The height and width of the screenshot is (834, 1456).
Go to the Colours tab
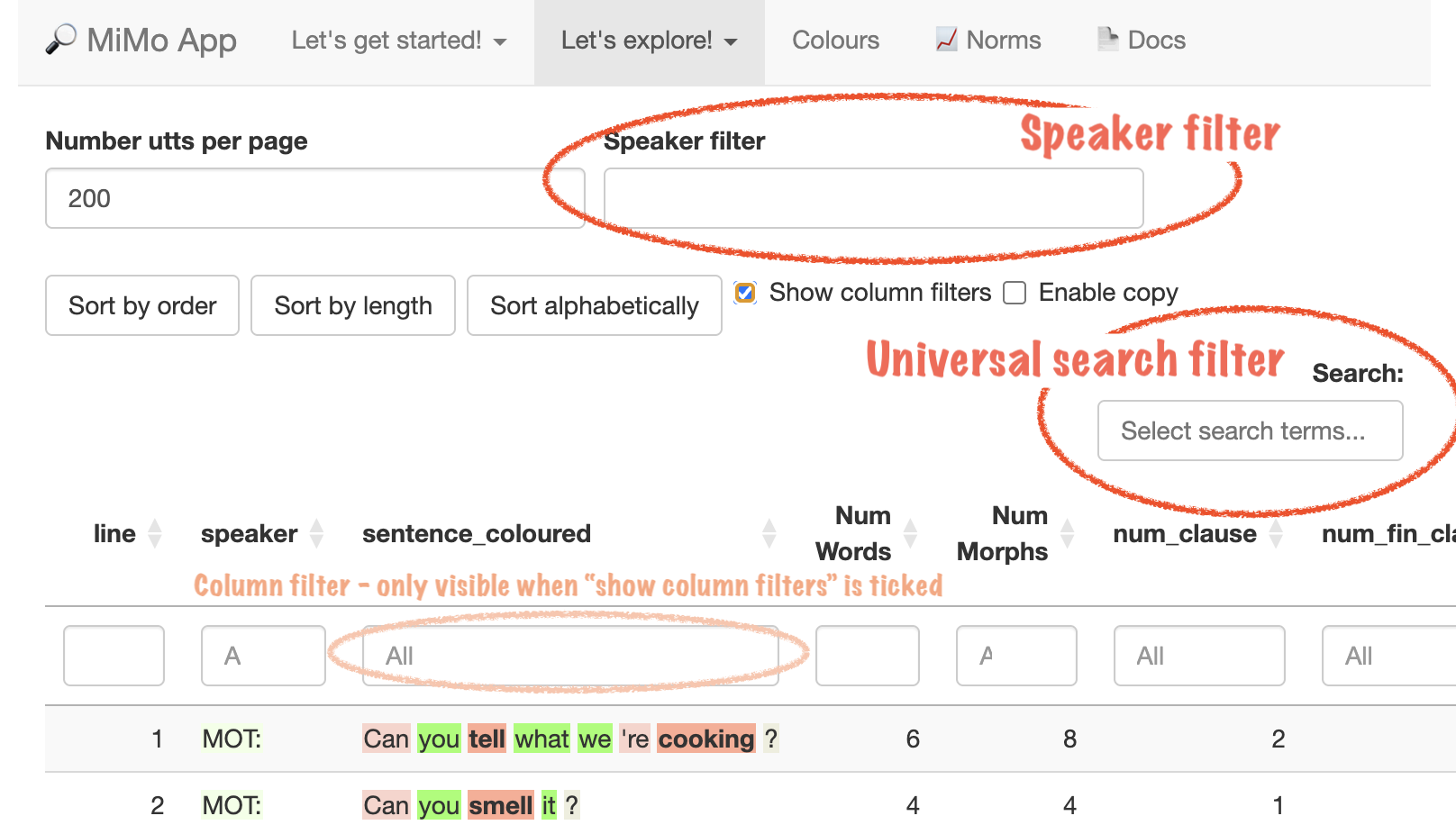pos(835,41)
